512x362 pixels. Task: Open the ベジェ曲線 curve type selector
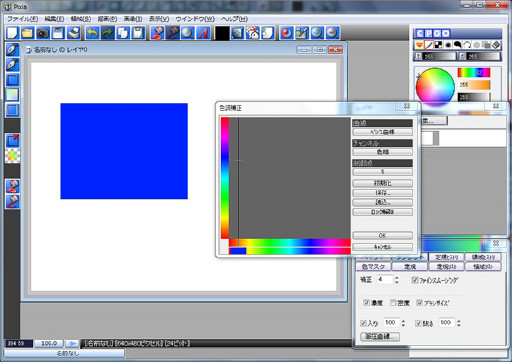(x=382, y=132)
